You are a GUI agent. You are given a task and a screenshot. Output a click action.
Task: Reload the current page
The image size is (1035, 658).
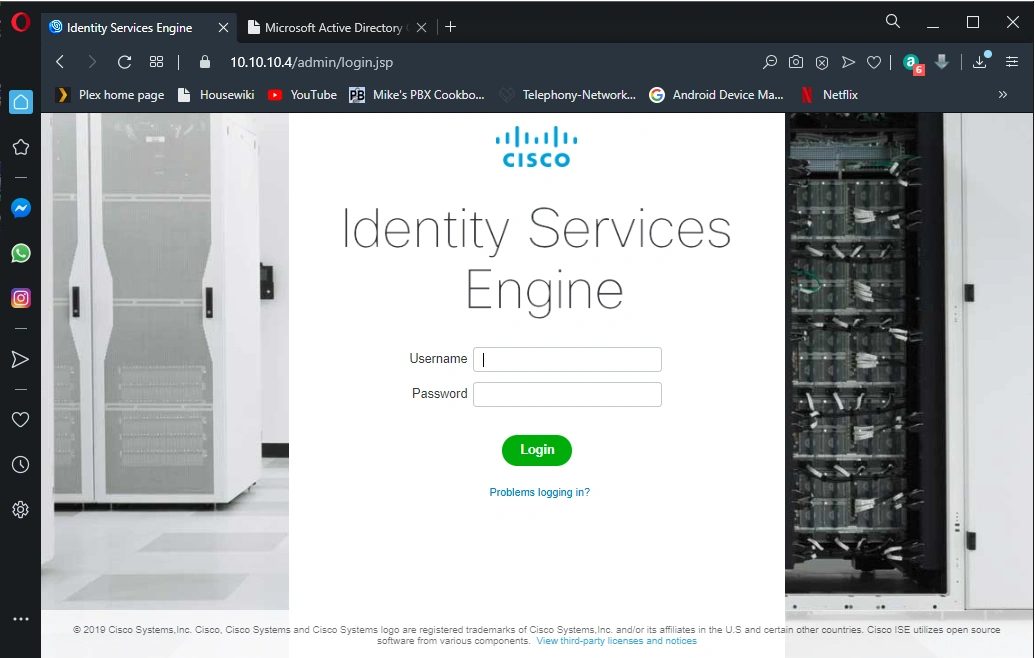tap(124, 62)
